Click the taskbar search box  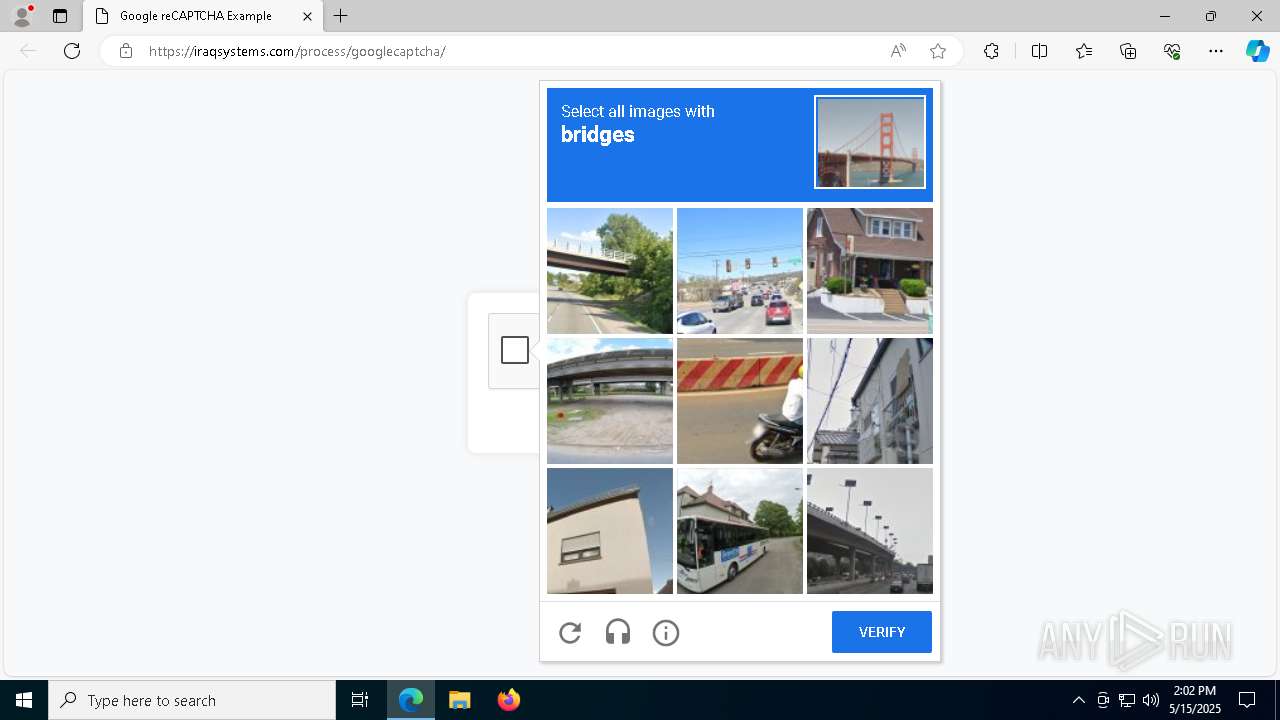[192, 700]
